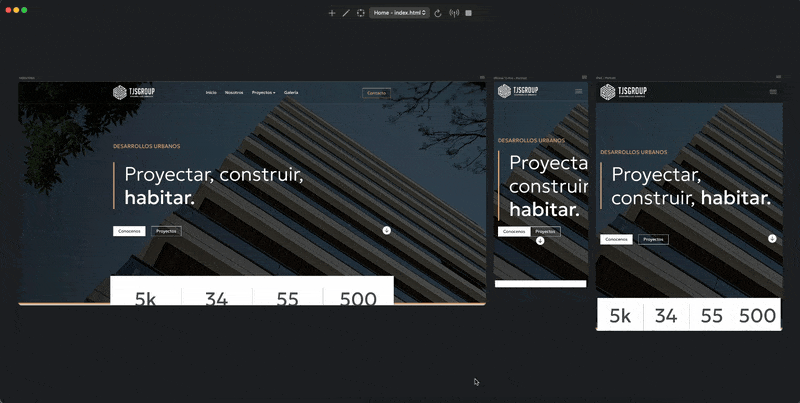The image size is (800, 403).
Task: Click Proyectos button in right tablet preview
Action: (x=653, y=239)
